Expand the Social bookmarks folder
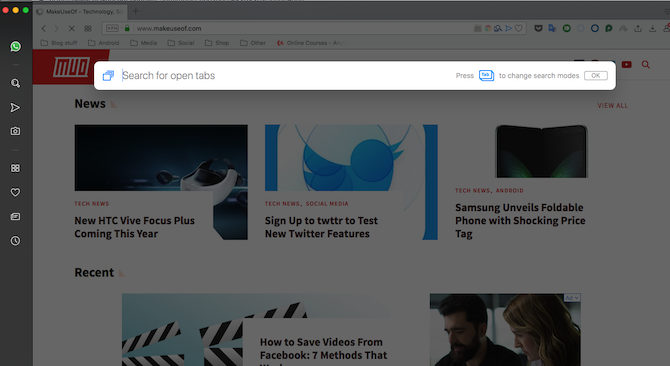Image resolution: width=670 pixels, height=366 pixels. point(181,43)
